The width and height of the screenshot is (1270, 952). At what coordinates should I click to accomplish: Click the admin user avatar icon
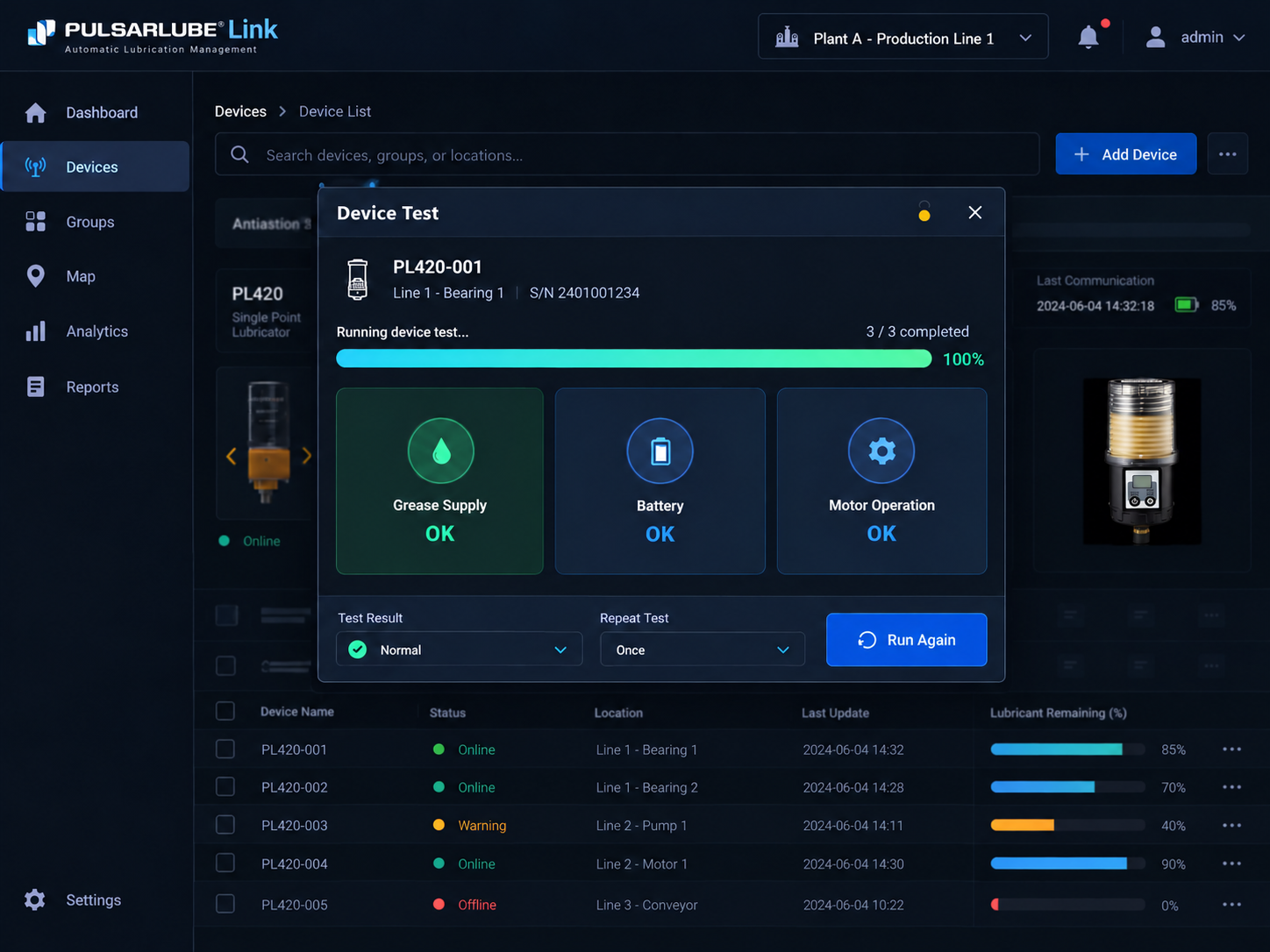pos(1155,37)
